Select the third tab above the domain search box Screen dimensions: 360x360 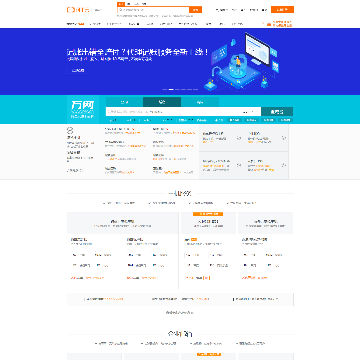(x=200, y=102)
